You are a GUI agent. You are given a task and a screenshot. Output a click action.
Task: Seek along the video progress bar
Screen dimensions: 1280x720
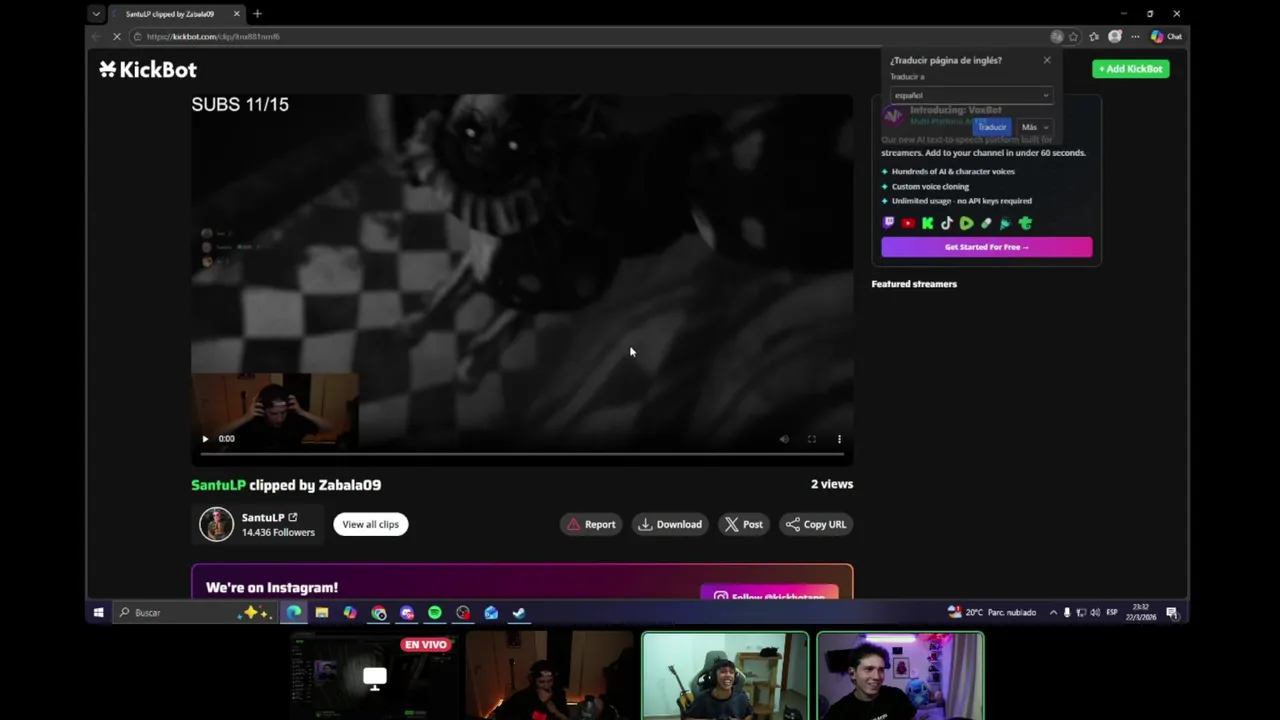point(522,454)
